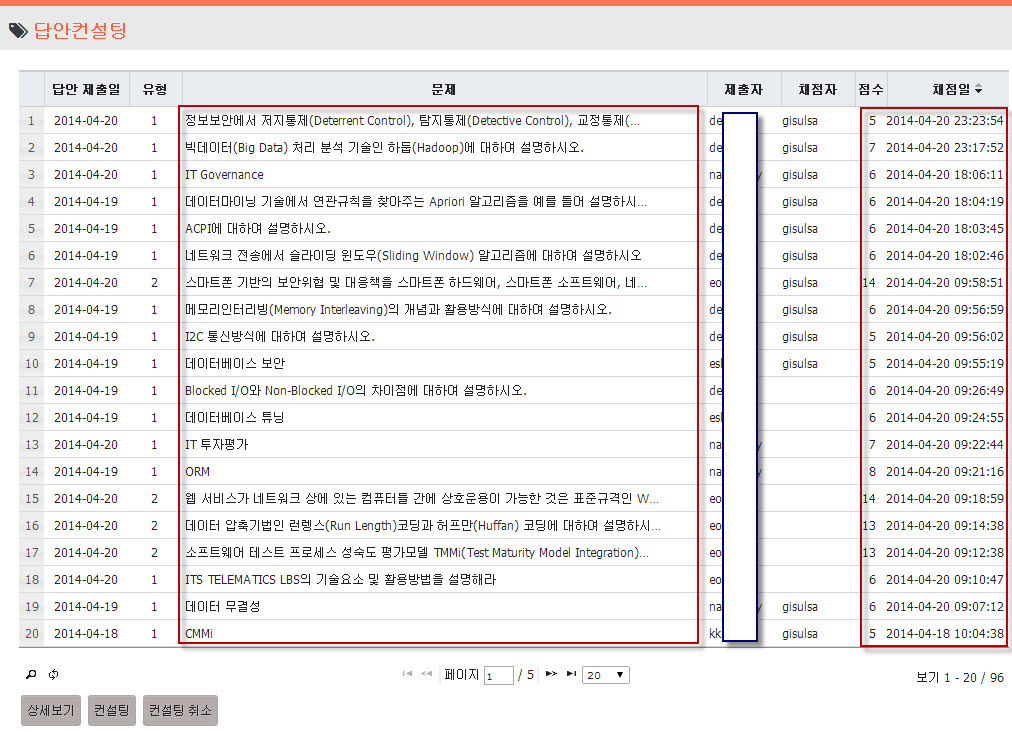The height and width of the screenshot is (732, 1012).
Task: Click the 답안컨설팅 tag icon in the header
Action: 18,30
